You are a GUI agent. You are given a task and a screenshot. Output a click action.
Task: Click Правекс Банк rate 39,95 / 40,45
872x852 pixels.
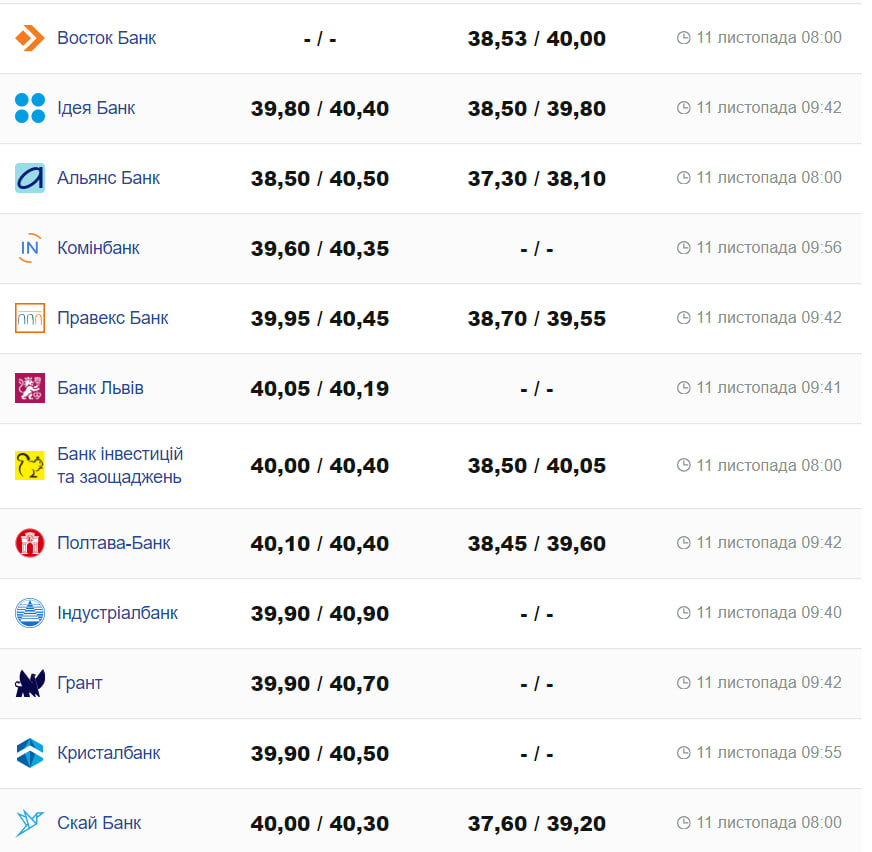320,319
